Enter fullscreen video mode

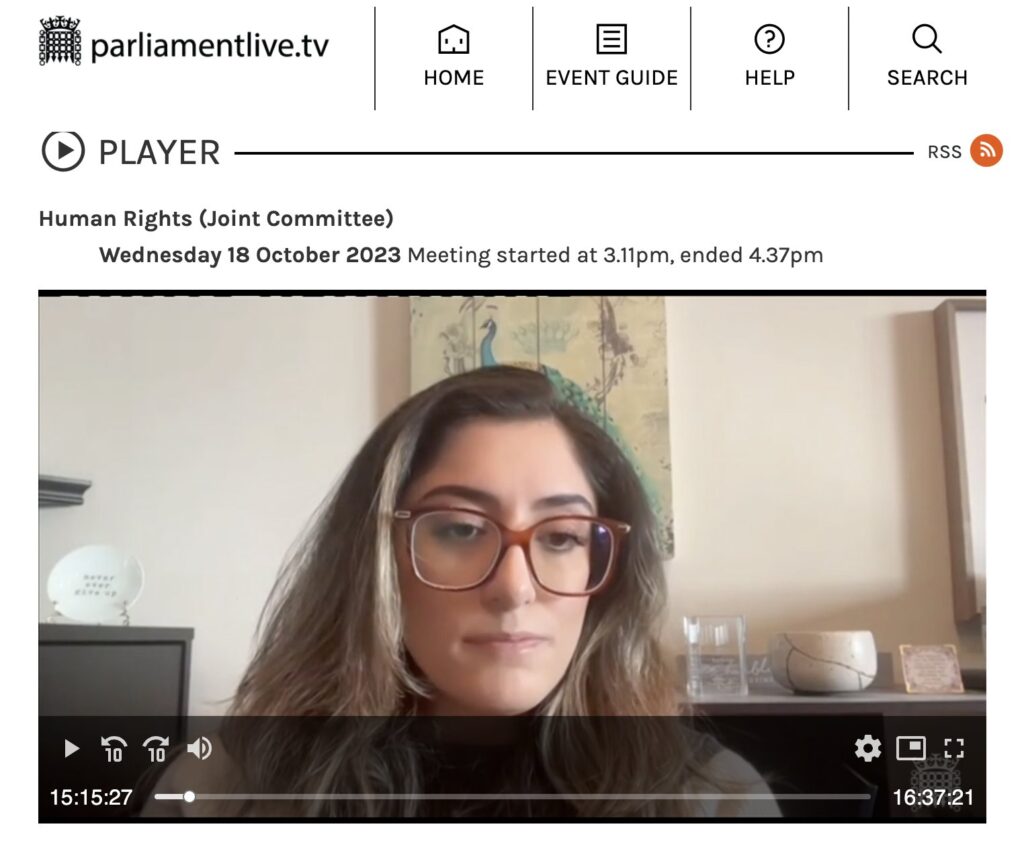tap(953, 748)
